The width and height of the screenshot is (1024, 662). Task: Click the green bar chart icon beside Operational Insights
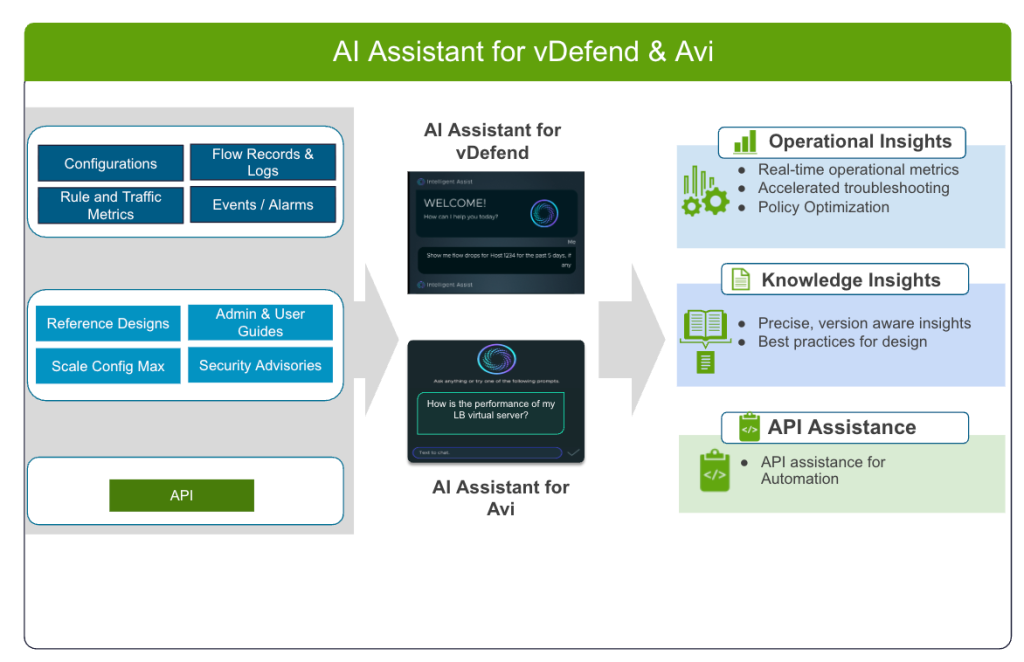pos(745,141)
